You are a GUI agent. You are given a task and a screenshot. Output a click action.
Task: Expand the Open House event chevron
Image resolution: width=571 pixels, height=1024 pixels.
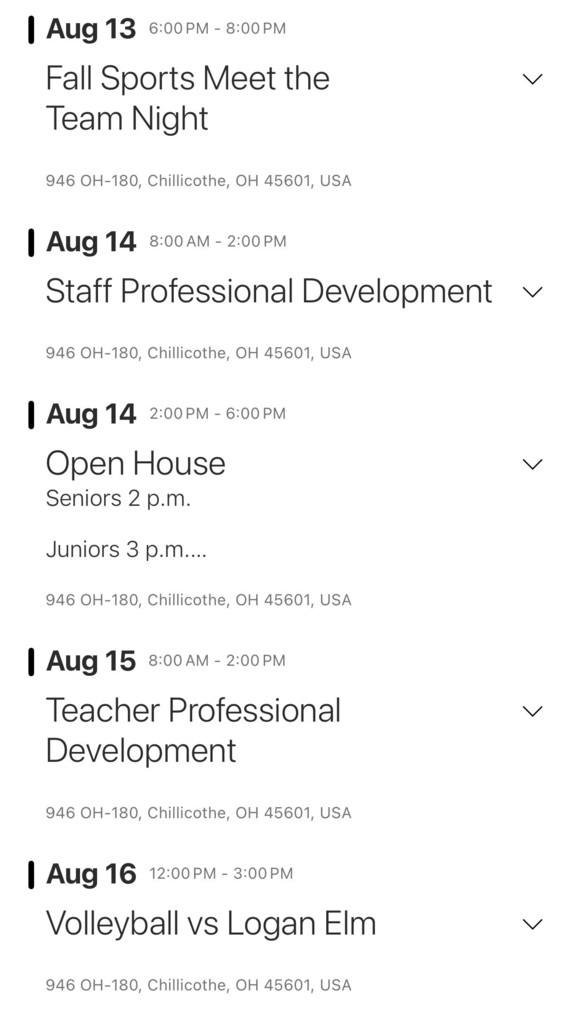pyautogui.click(x=533, y=464)
